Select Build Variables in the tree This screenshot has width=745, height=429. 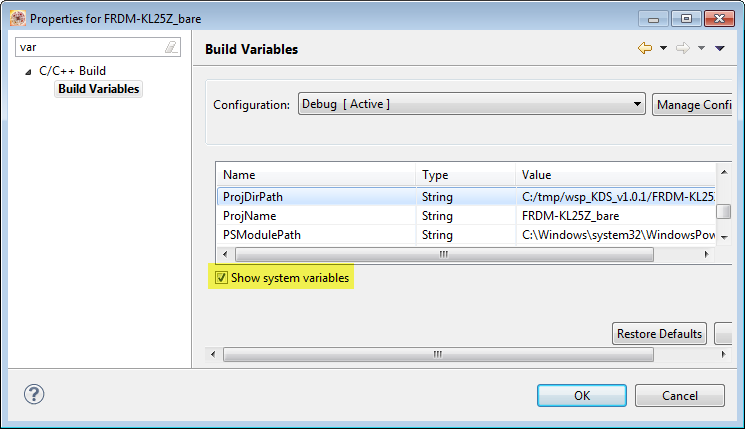pos(98,89)
